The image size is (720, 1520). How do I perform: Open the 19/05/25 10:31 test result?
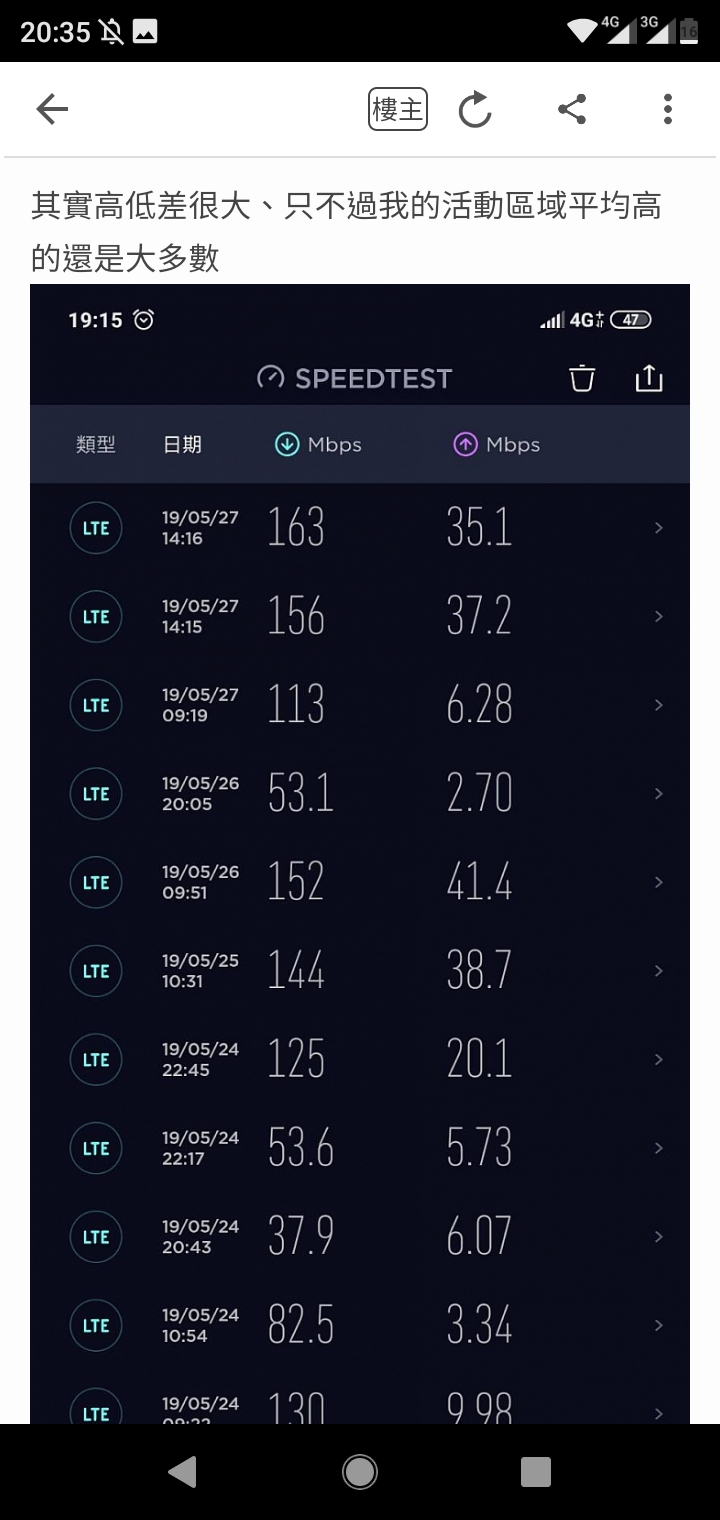(360, 971)
